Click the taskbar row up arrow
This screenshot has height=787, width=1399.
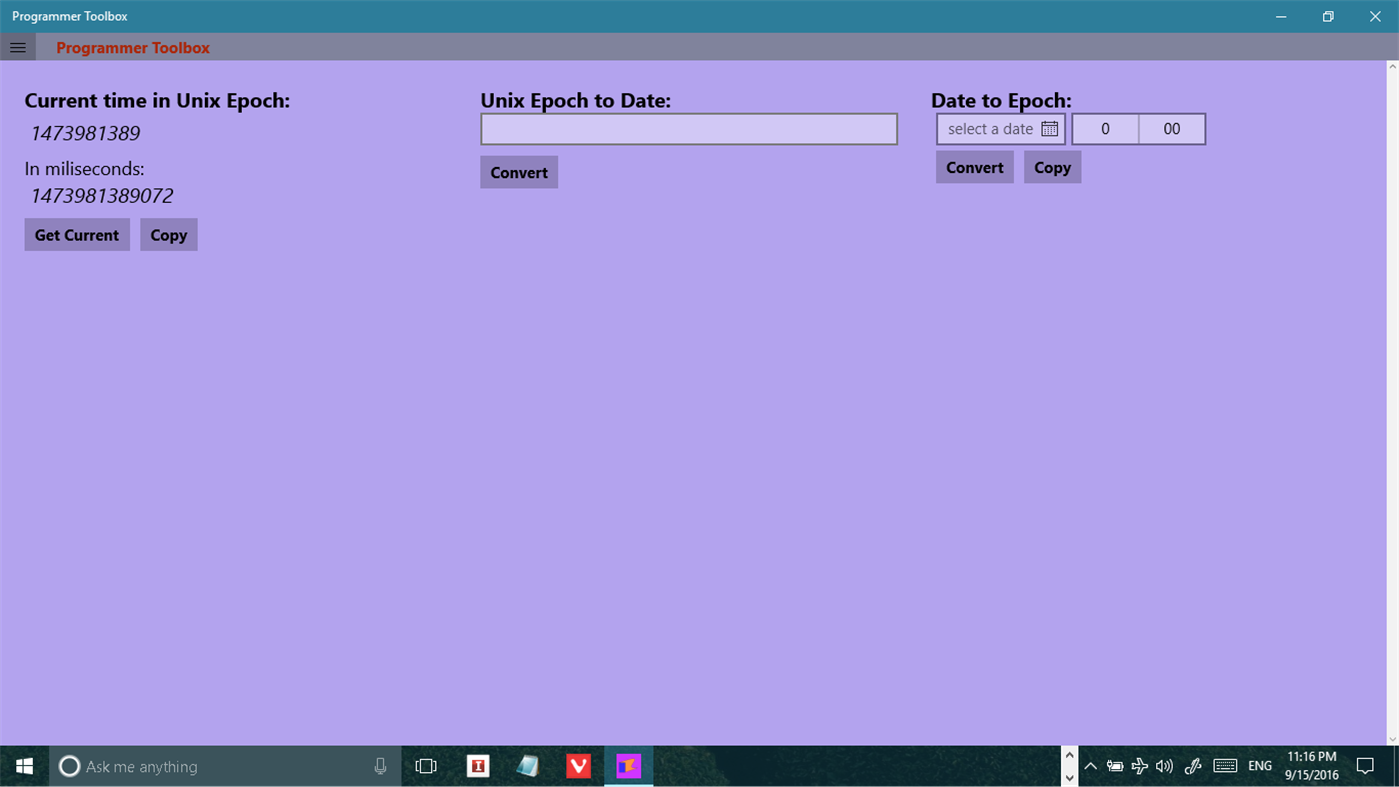(x=1069, y=756)
